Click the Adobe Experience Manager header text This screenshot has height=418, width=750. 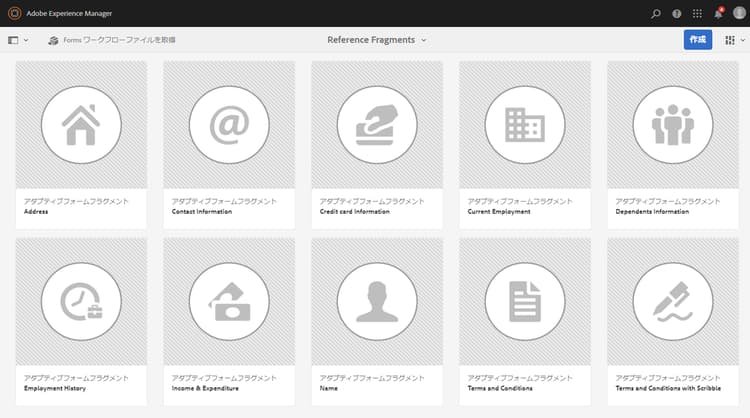[69, 13]
